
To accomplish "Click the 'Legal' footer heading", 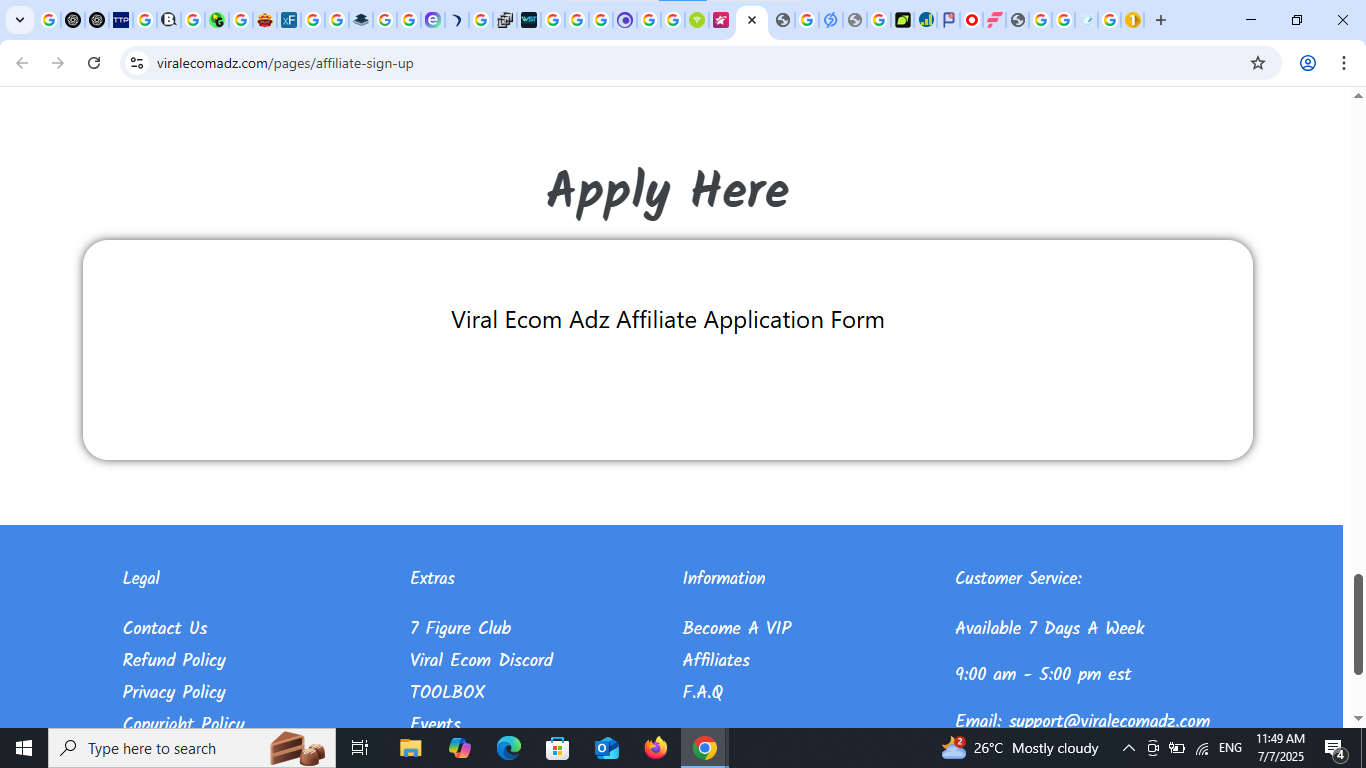I will click(x=141, y=578).
